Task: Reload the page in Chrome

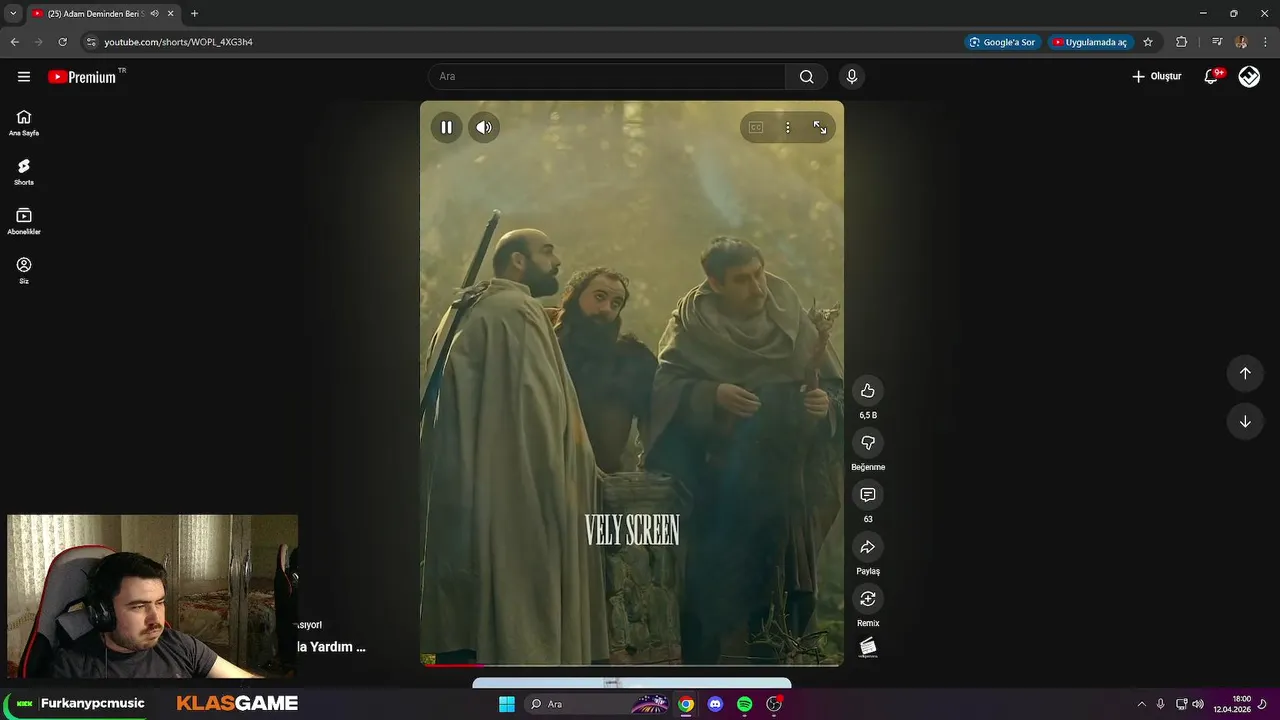Action: pyautogui.click(x=62, y=42)
